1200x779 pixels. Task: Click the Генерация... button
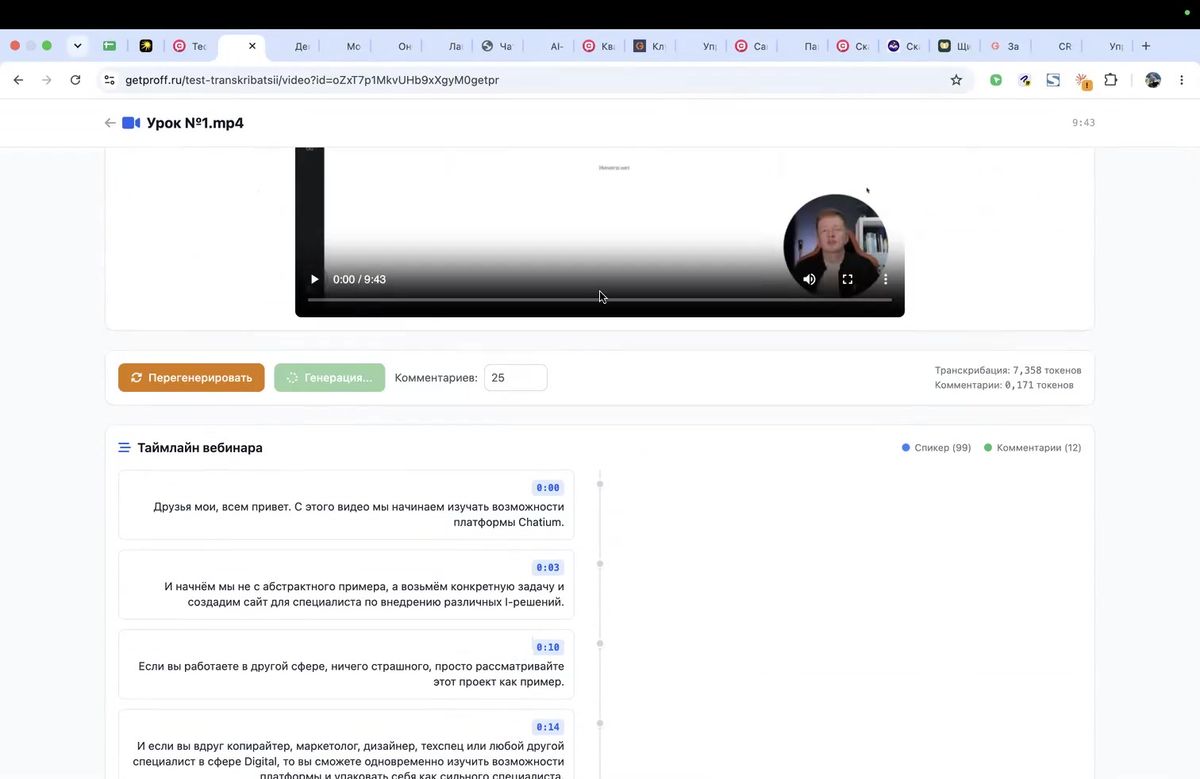click(329, 378)
